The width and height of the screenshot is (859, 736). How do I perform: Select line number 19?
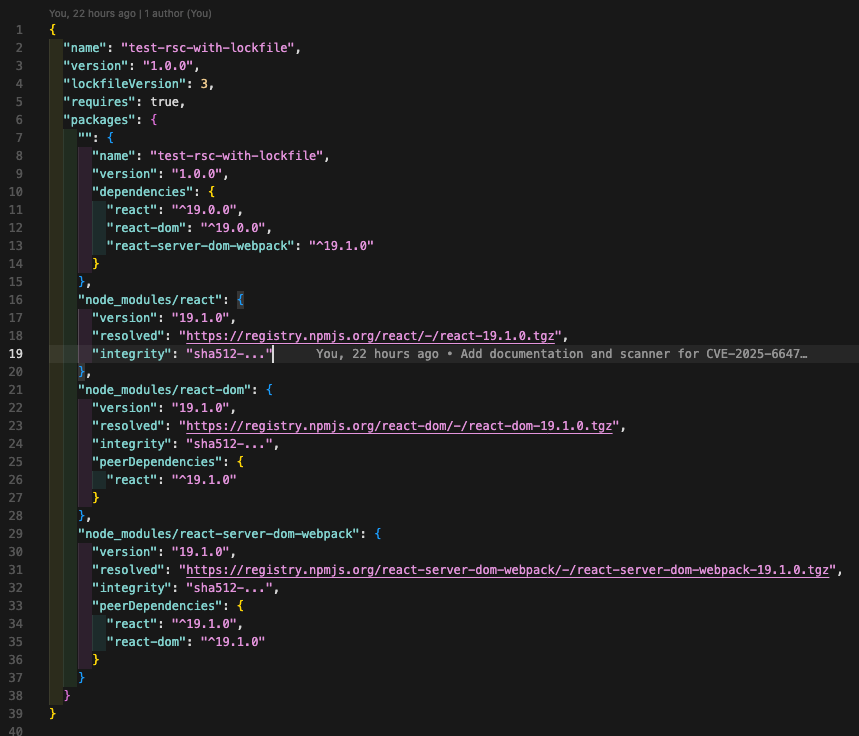pyautogui.click(x=18, y=353)
